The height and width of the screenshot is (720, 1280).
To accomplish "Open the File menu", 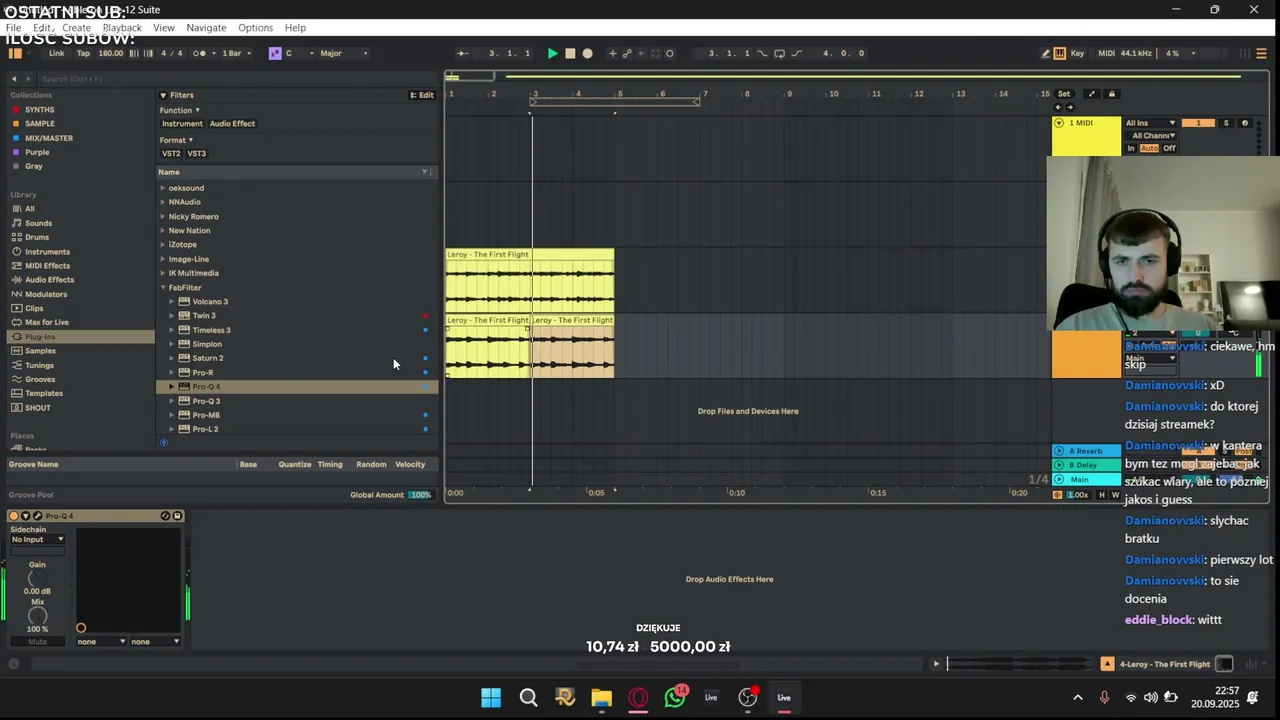I will pos(14,27).
